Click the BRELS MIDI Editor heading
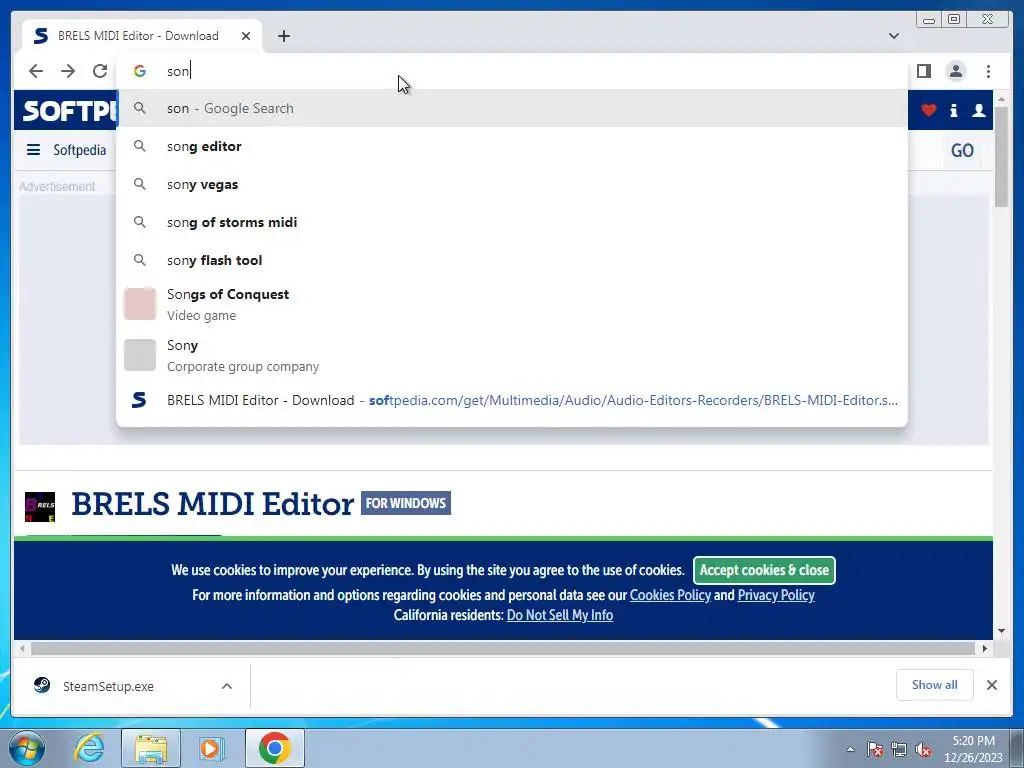Screen dimensions: 1024x768 pyautogui.click(x=213, y=504)
